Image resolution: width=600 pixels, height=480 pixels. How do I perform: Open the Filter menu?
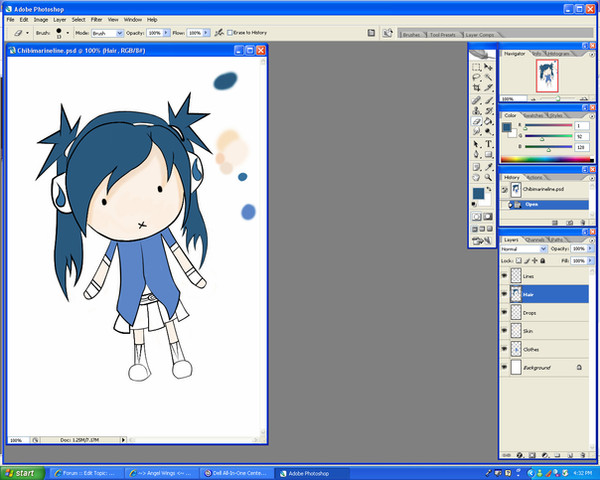(x=96, y=20)
